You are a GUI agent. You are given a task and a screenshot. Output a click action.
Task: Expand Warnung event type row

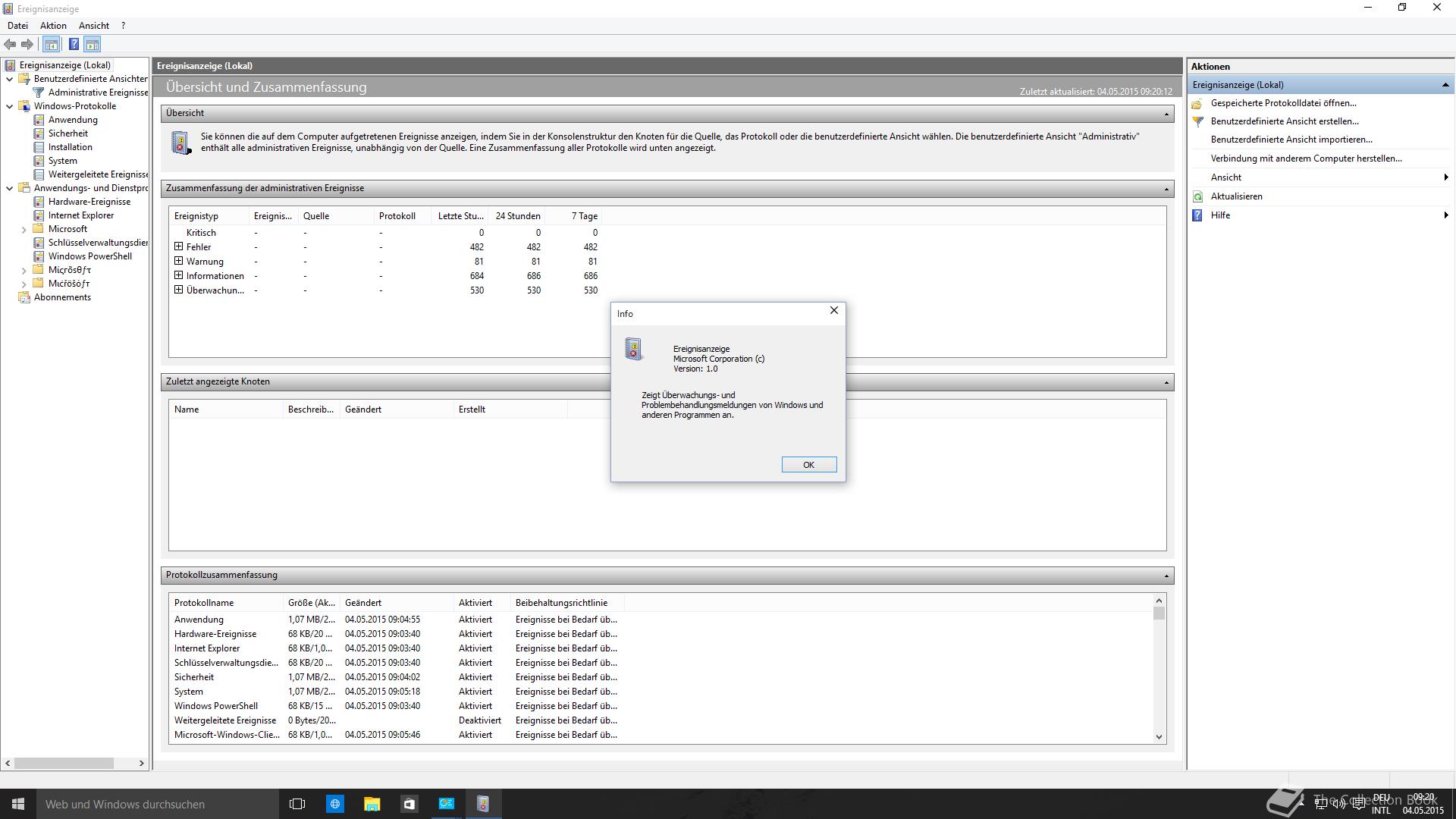coord(179,261)
